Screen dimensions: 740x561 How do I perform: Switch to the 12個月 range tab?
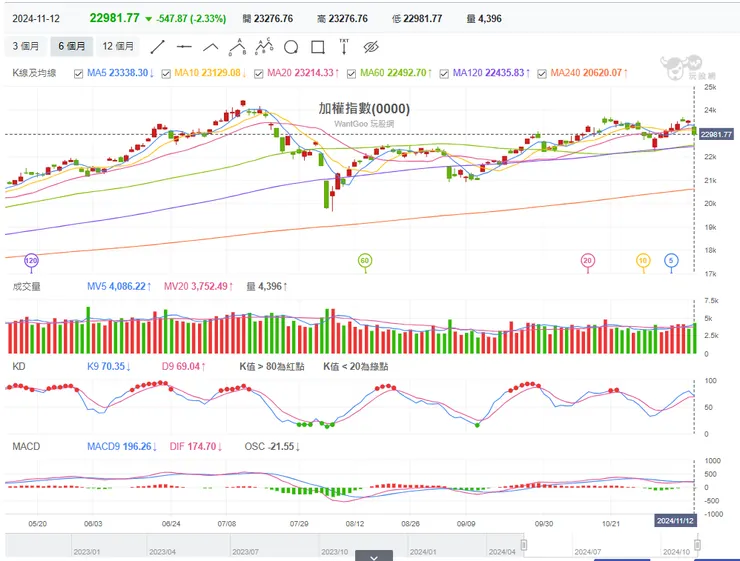[118, 46]
